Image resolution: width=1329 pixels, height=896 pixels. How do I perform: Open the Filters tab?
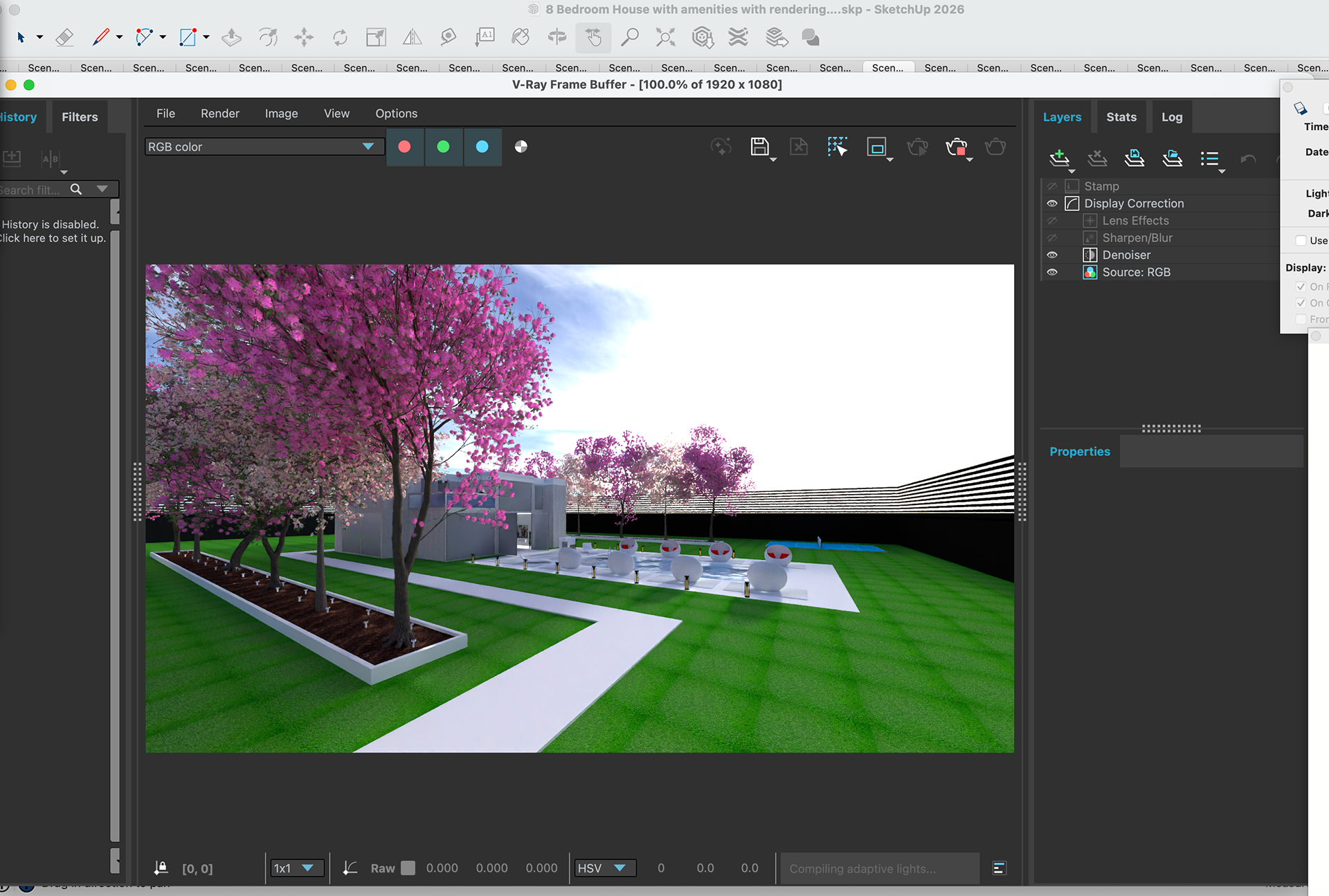80,117
